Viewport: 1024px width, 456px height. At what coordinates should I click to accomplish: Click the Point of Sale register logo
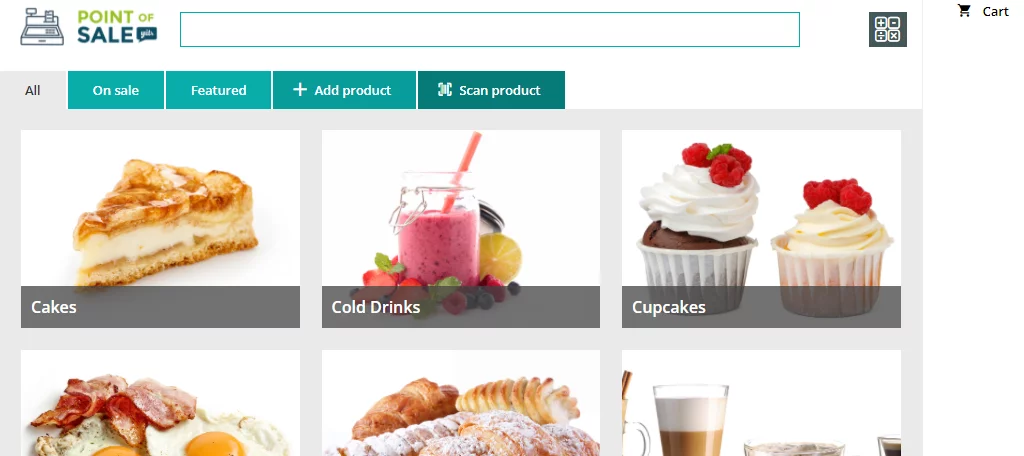click(42, 27)
